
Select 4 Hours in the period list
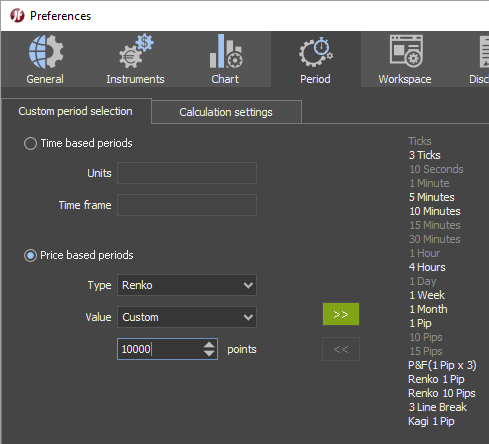click(x=427, y=267)
